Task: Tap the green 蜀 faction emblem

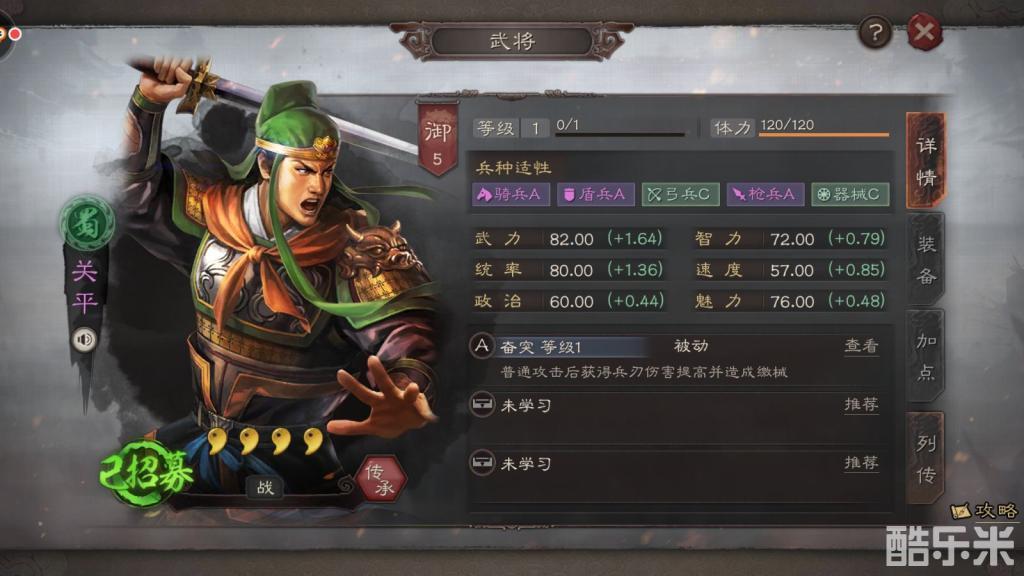Action: (x=88, y=224)
